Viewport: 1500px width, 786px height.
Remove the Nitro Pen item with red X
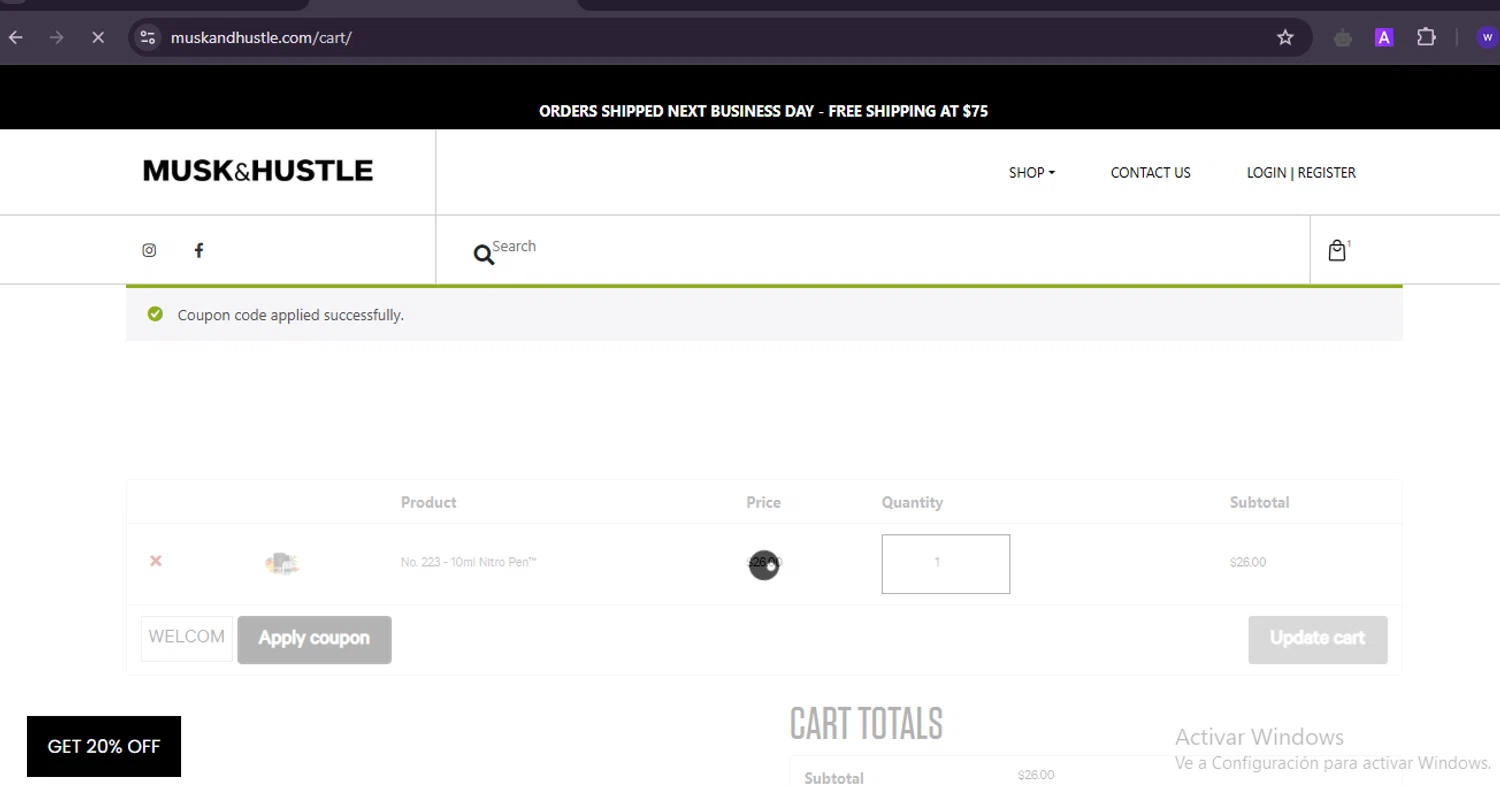(x=155, y=561)
